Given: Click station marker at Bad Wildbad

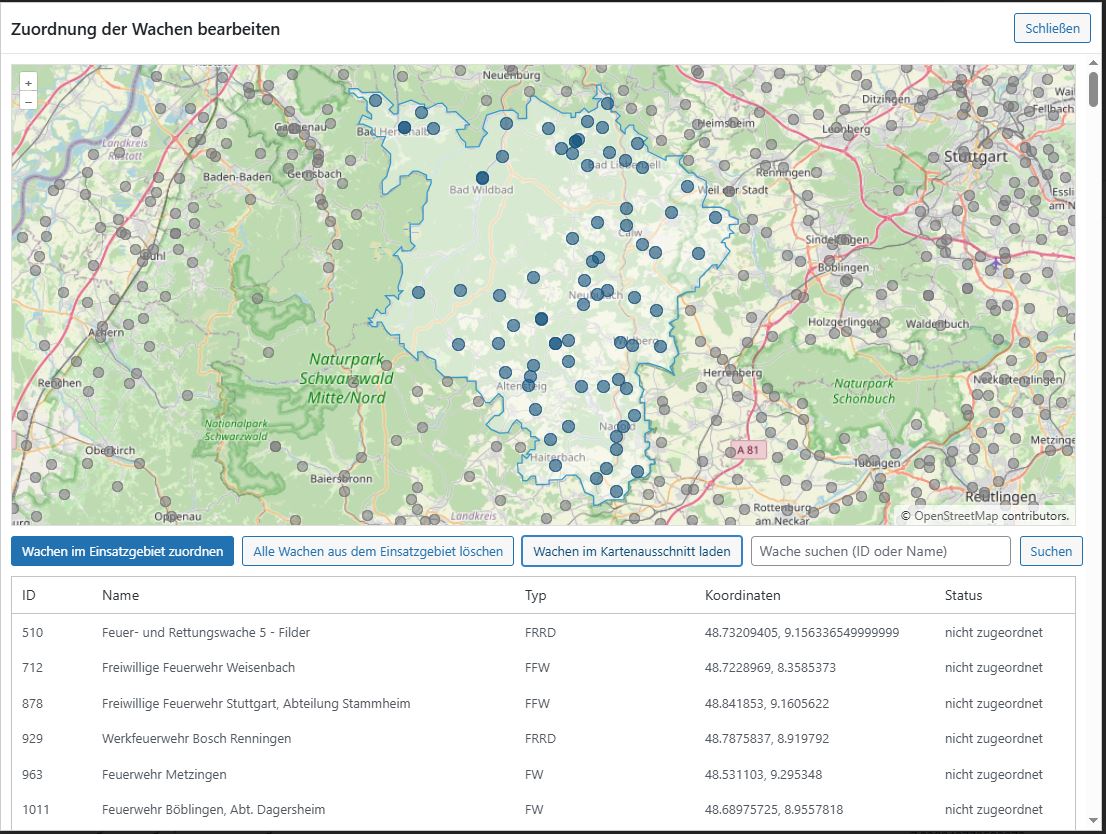Looking at the screenshot, I should [482, 178].
